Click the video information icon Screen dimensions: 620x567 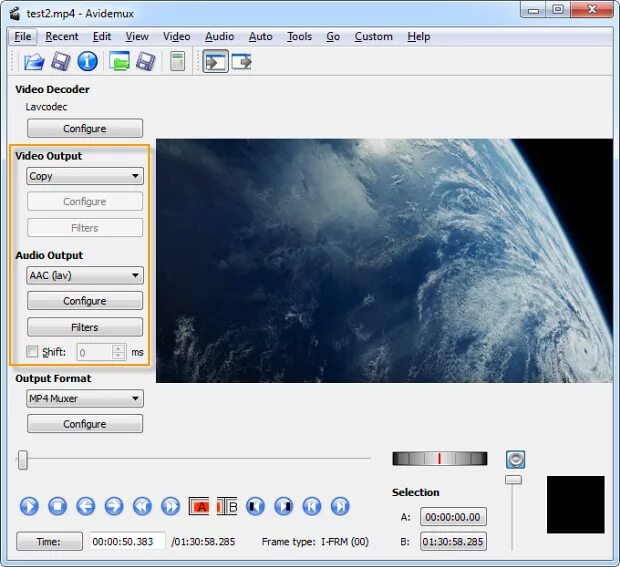(x=88, y=62)
